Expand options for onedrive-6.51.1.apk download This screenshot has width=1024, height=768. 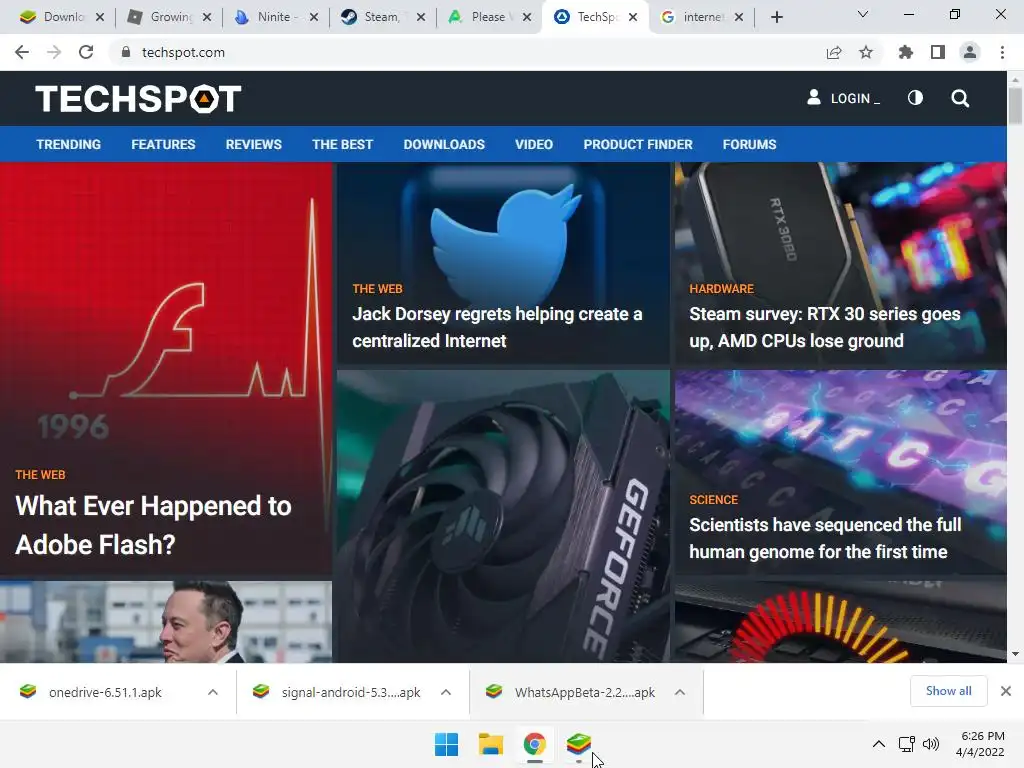213,692
